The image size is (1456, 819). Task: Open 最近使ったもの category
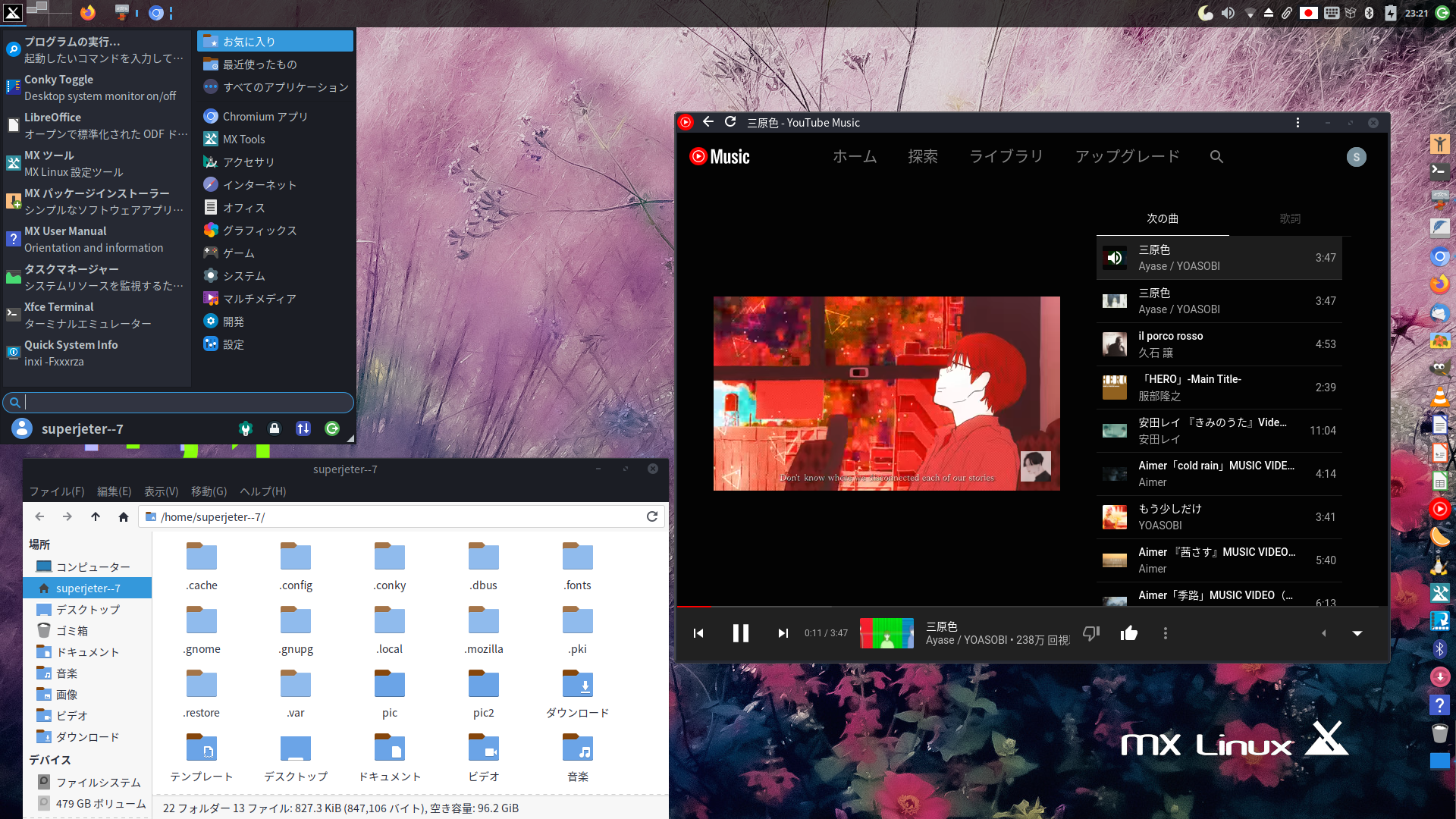275,64
